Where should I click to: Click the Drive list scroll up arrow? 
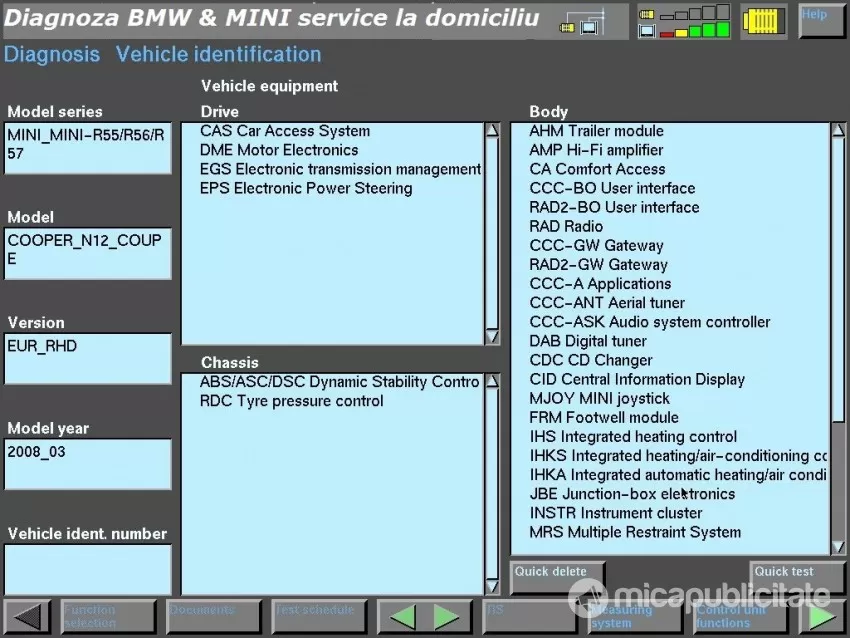[492, 131]
